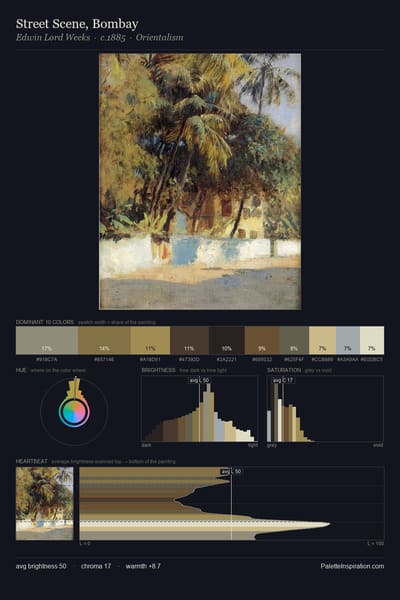
Task: Click the Street Scene, Bombay title
Action: coord(77,24)
